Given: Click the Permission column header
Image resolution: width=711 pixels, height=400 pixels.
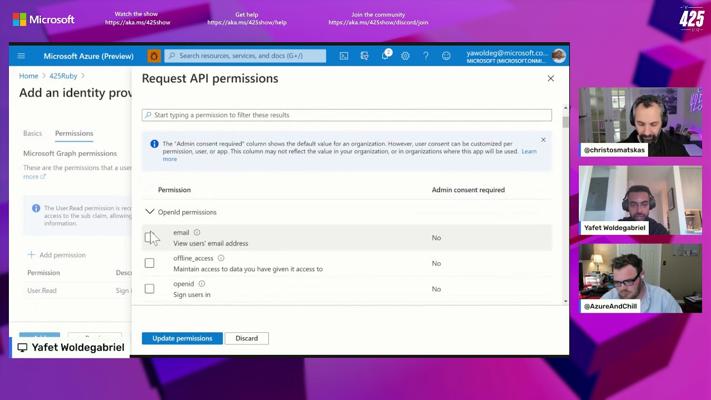Looking at the screenshot, I should 174,190.
